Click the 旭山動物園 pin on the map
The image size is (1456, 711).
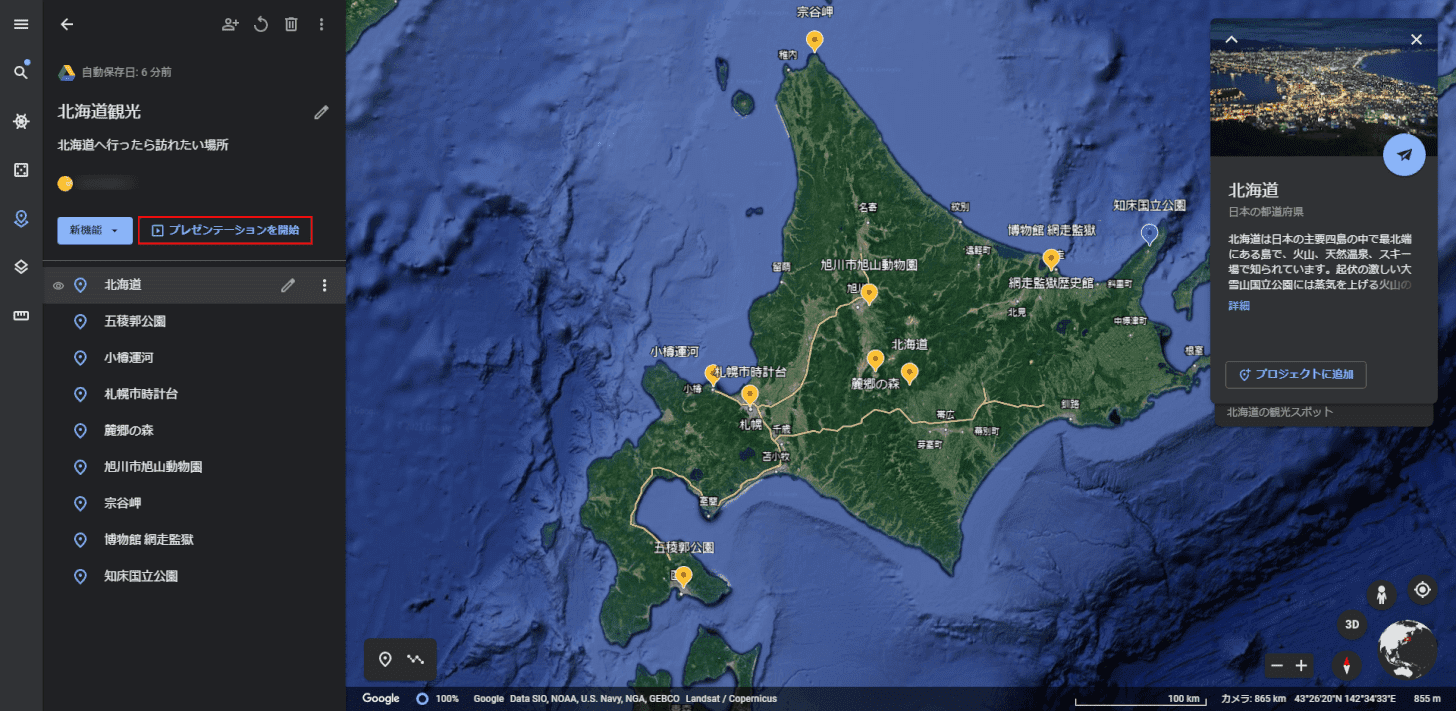(x=869, y=294)
